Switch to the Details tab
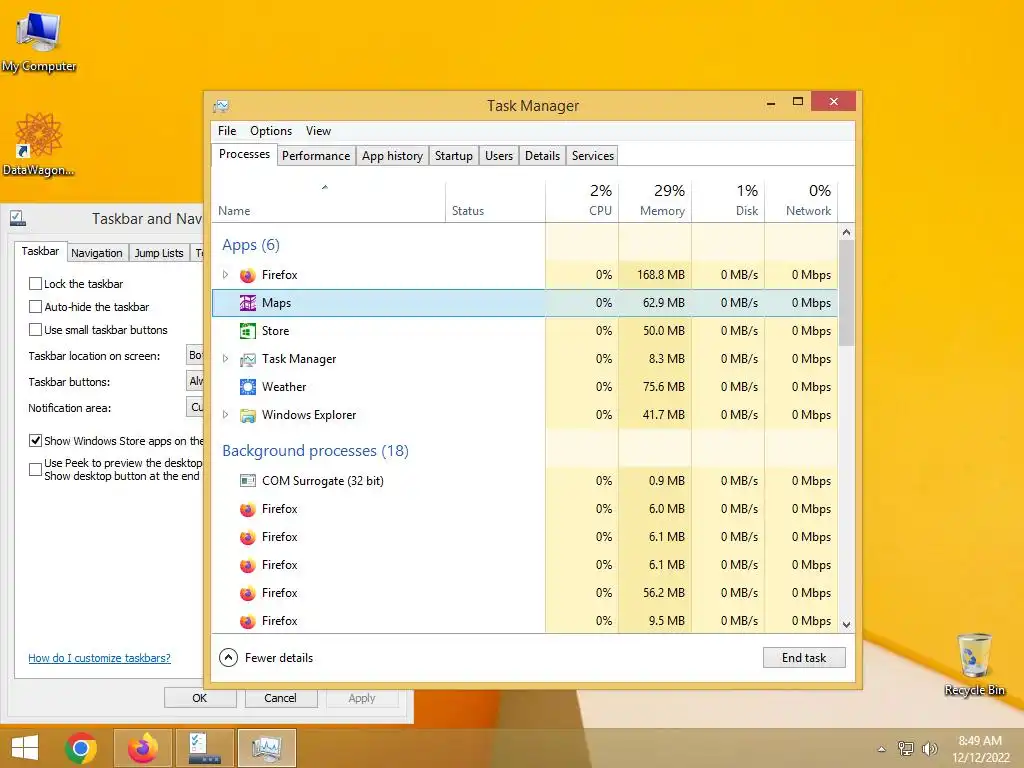1024x768 pixels. 542,156
